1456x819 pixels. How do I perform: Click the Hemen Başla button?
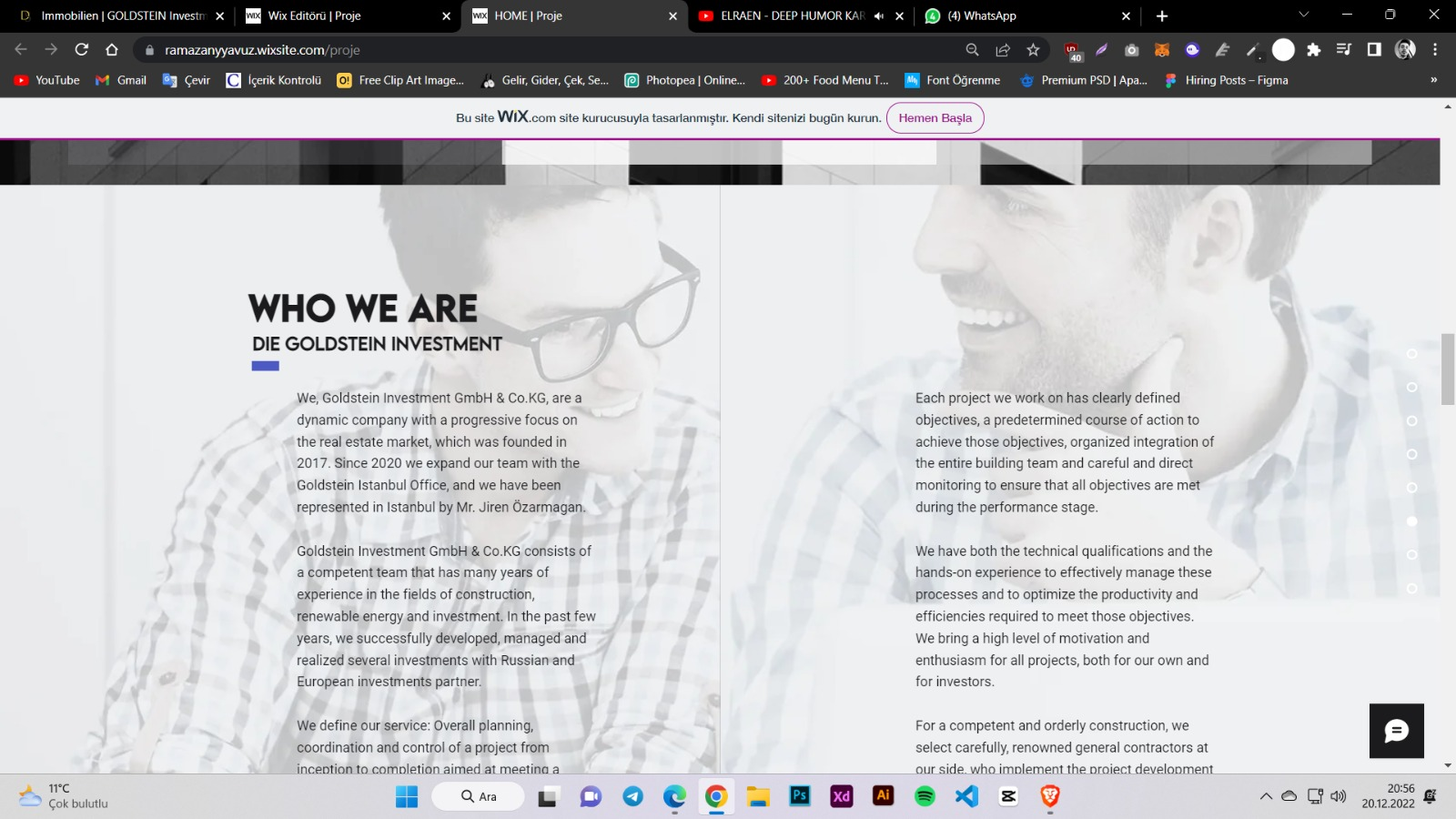coord(935,118)
